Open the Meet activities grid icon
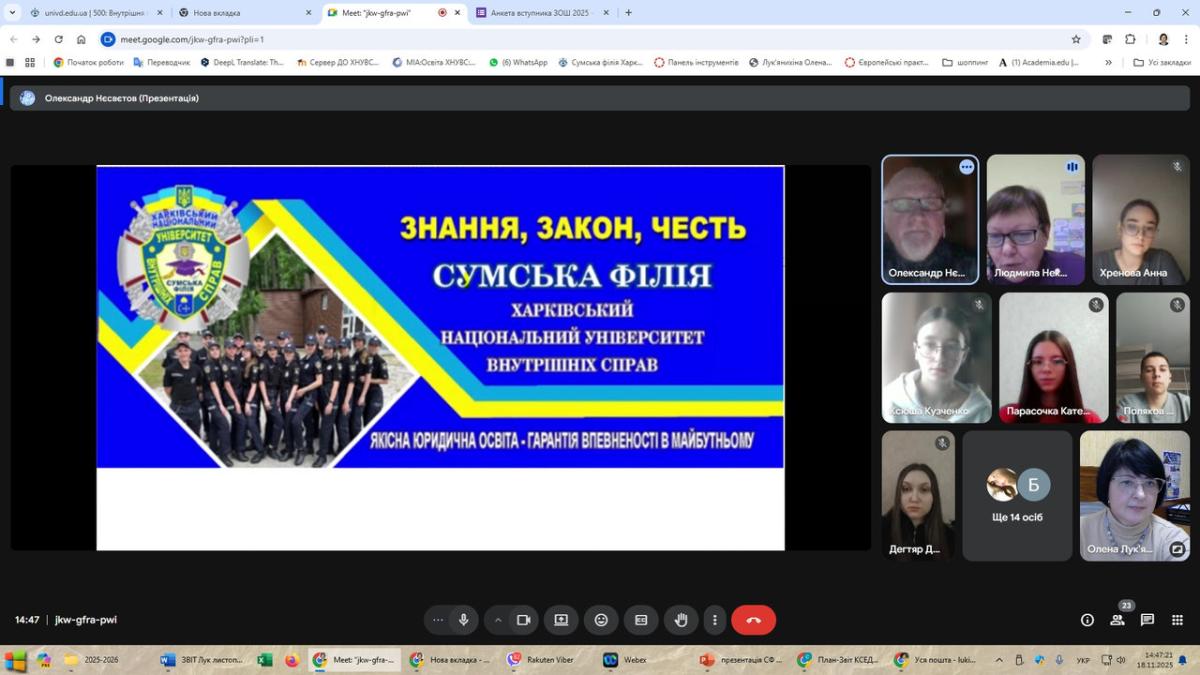1200x675 pixels. (x=1177, y=620)
